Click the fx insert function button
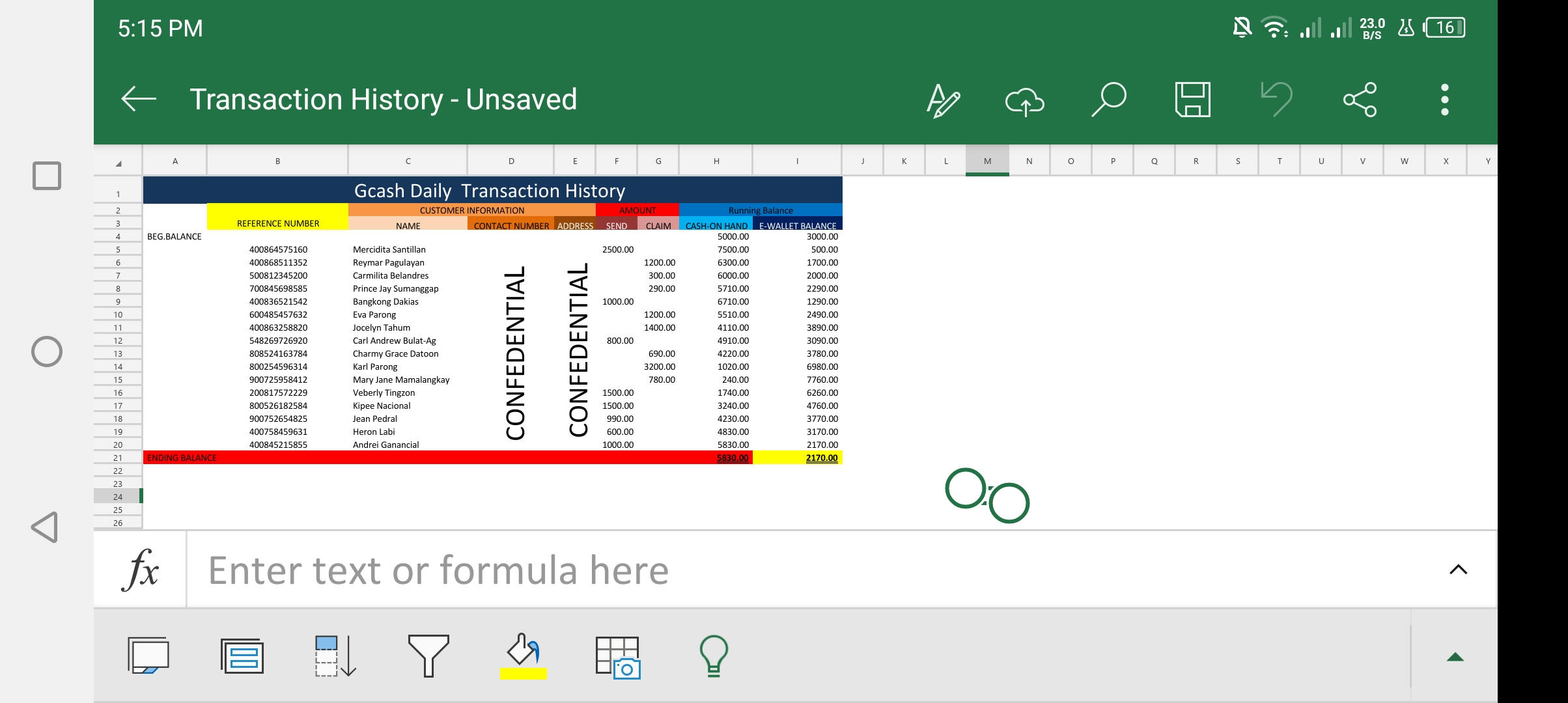The width and height of the screenshot is (1568, 703). pos(140,570)
